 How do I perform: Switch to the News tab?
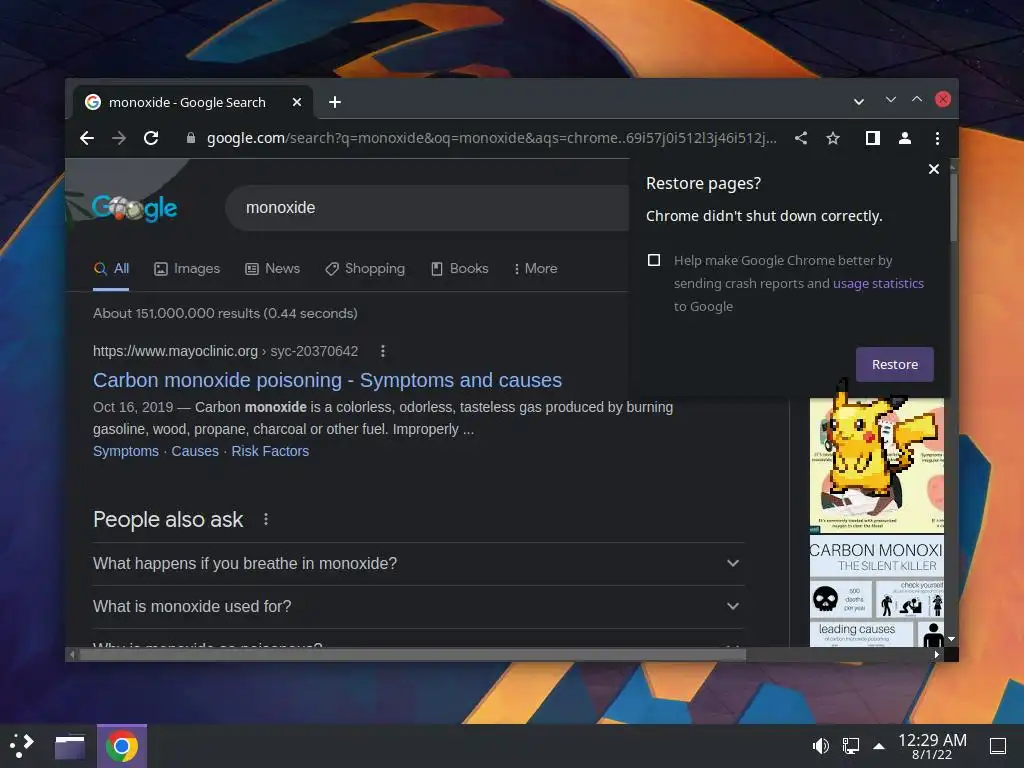pos(272,268)
